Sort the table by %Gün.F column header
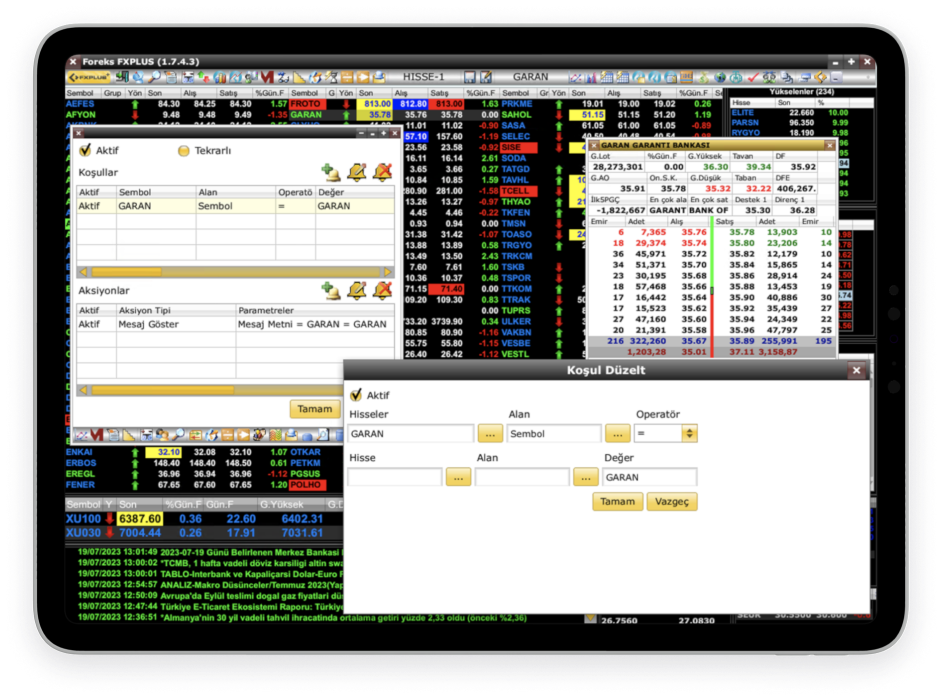 (x=270, y=93)
